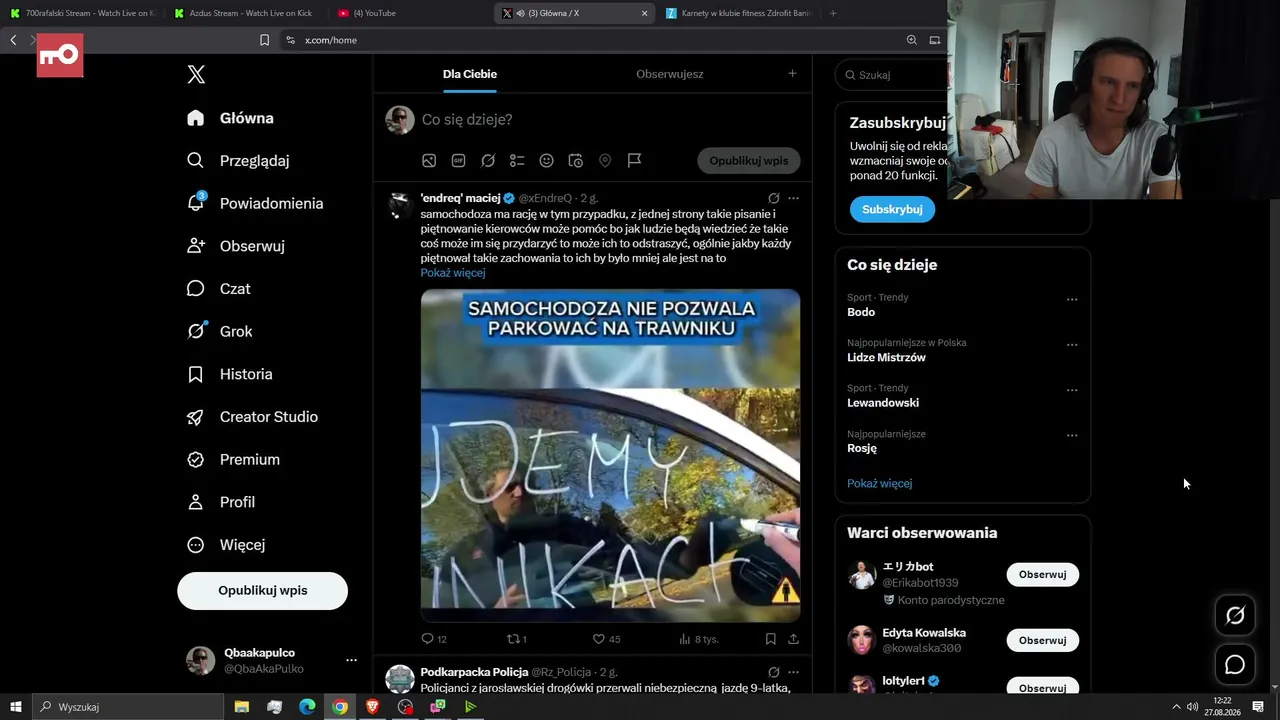
Task: Open the Lidze Mistrzów trend
Action: (886, 358)
